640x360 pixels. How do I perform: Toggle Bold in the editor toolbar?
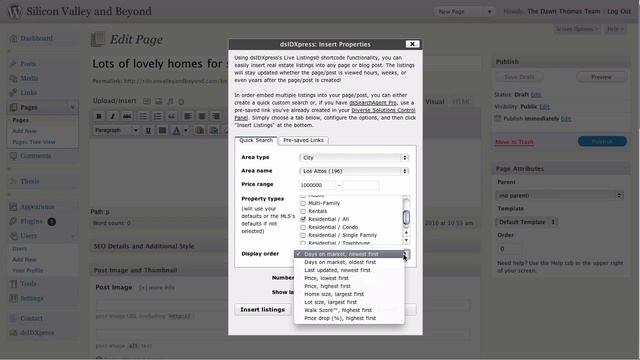[x=99, y=116]
